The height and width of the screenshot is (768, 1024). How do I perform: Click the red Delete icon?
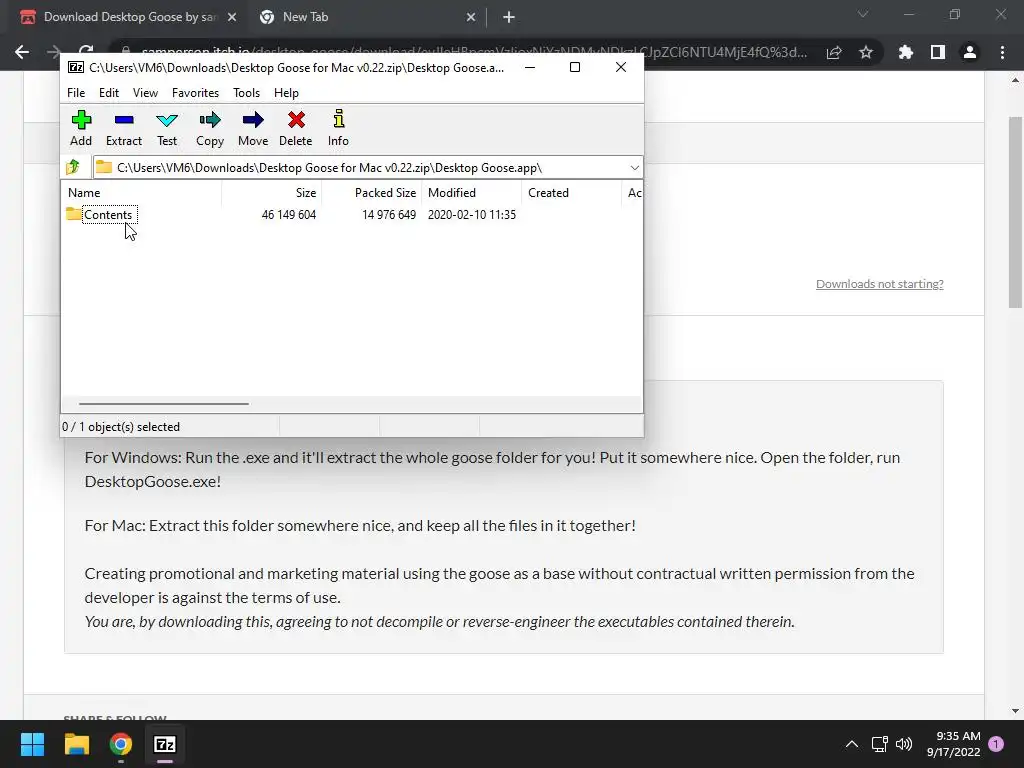(x=296, y=128)
